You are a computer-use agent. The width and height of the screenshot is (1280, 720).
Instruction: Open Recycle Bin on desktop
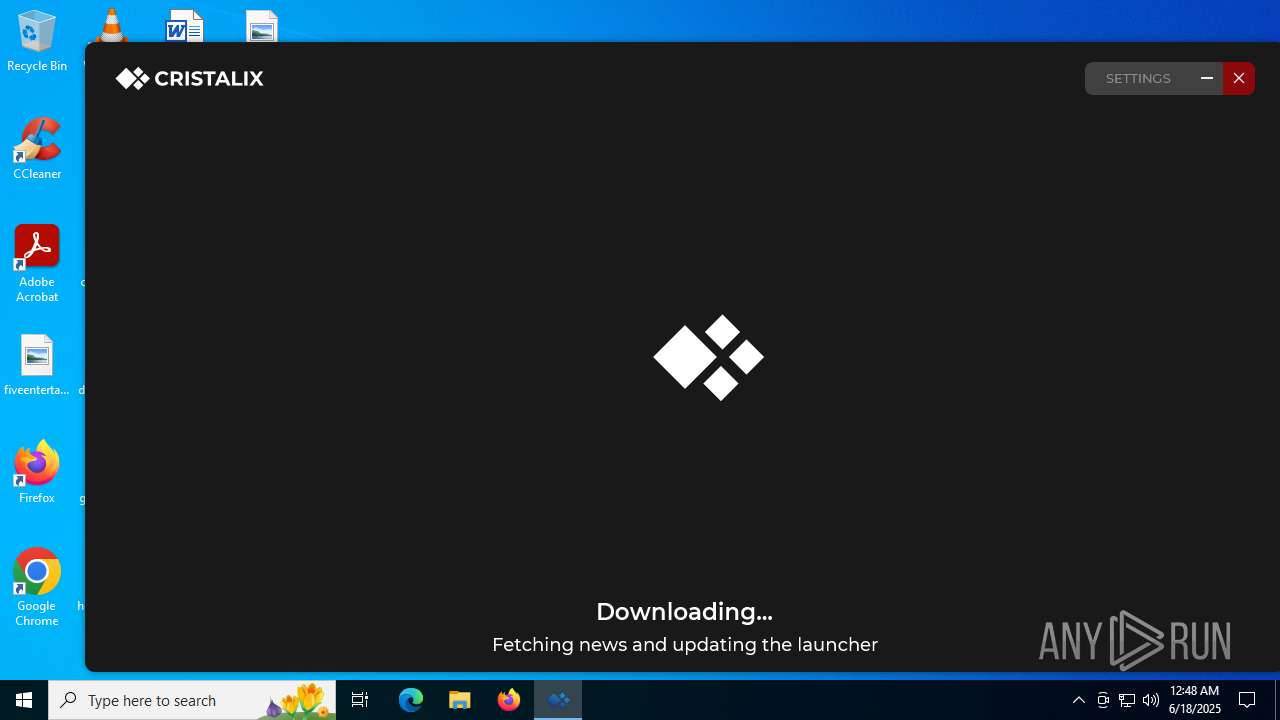[x=37, y=42]
